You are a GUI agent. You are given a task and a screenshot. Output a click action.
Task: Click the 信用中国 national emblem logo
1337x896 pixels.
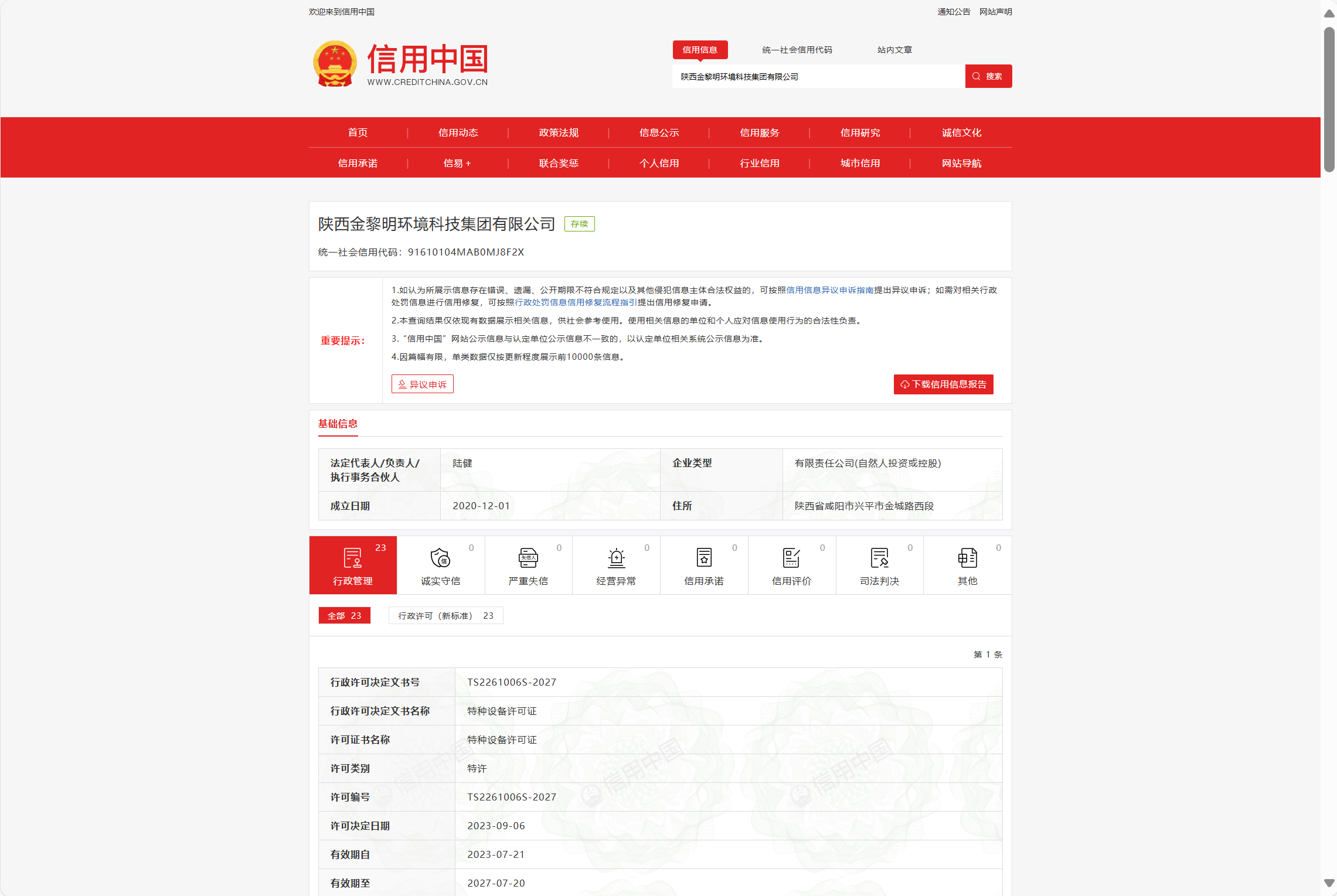click(335, 63)
